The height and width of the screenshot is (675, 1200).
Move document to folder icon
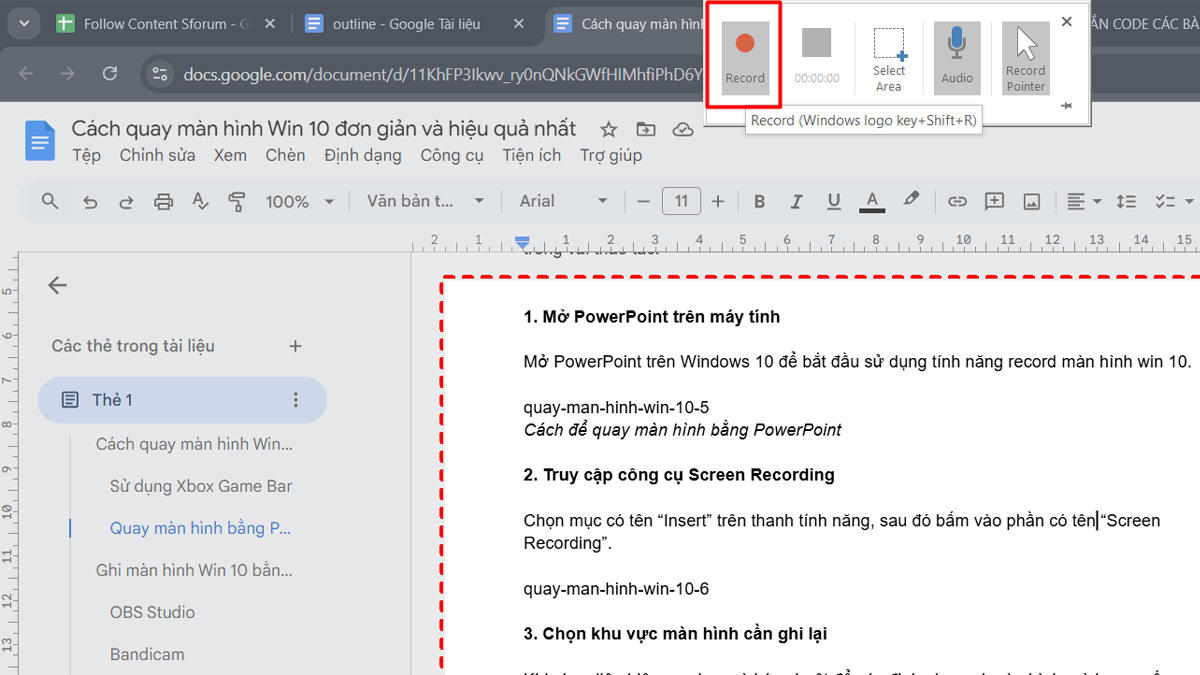pyautogui.click(x=646, y=129)
